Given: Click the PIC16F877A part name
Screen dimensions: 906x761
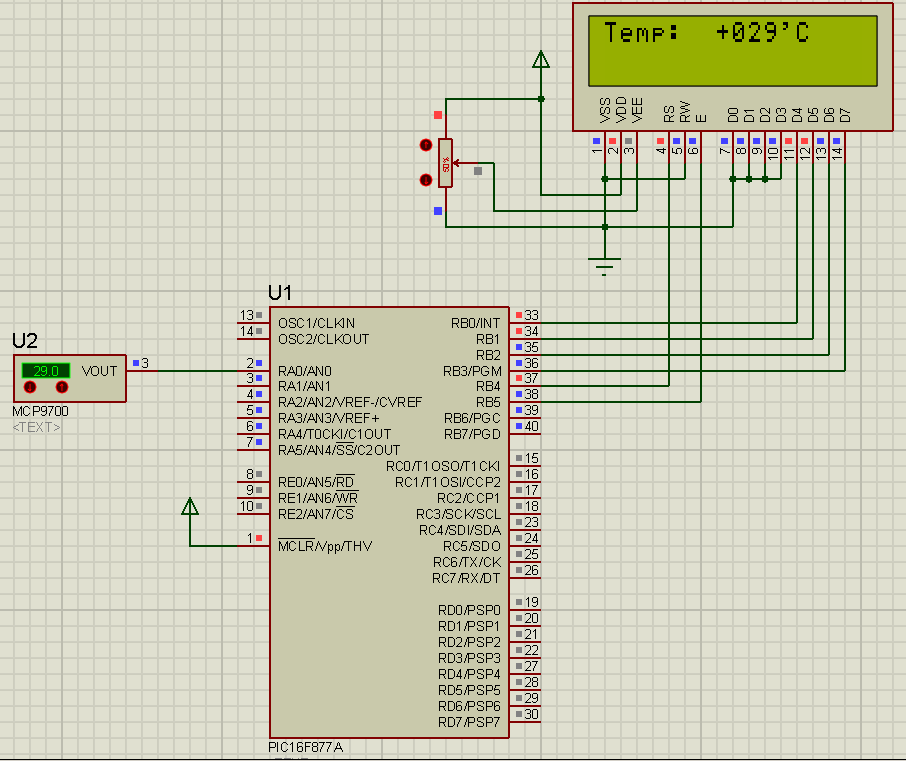Looking at the screenshot, I should tap(306, 747).
